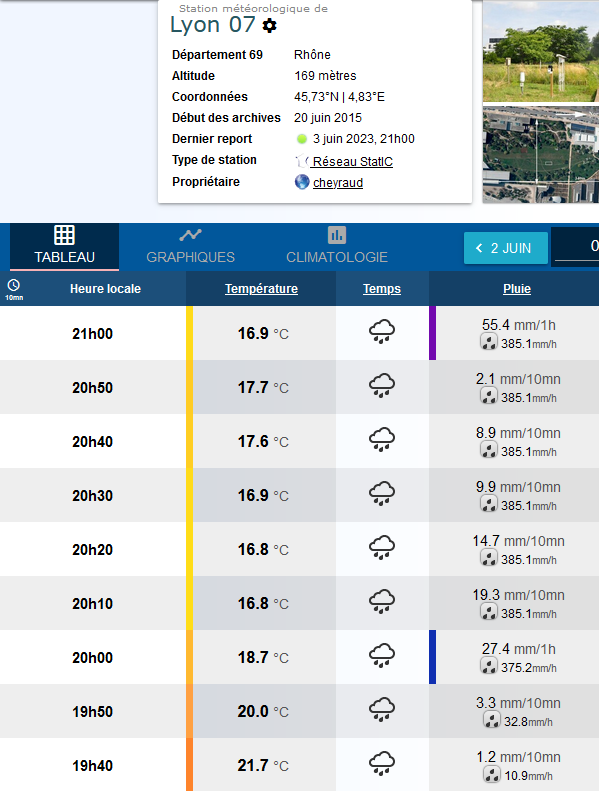Click the rain intensity icon in 20h50 row

point(488,397)
